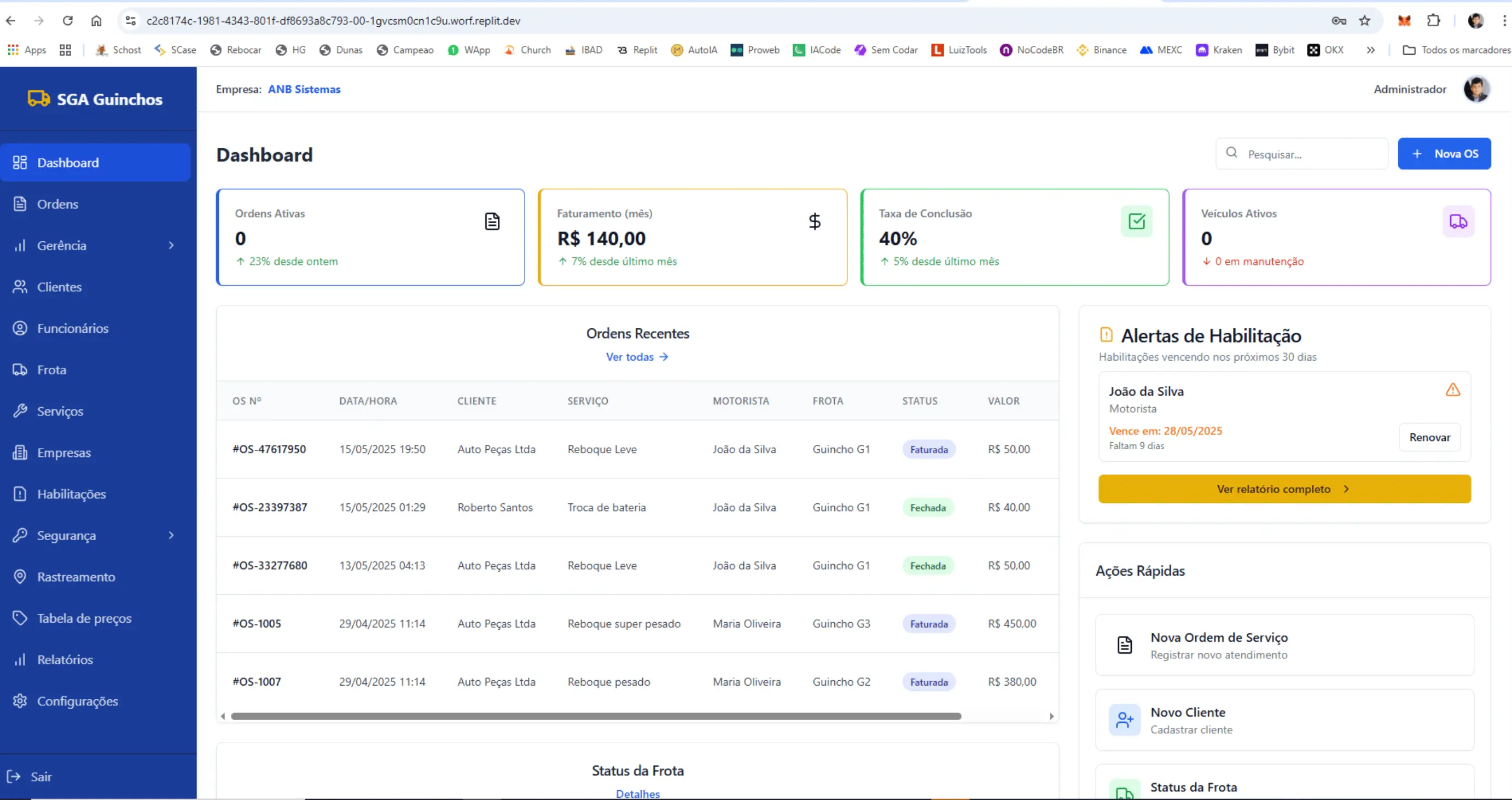Click the warning triangle on João da Silva alert
This screenshot has width=1512, height=800.
click(1453, 390)
